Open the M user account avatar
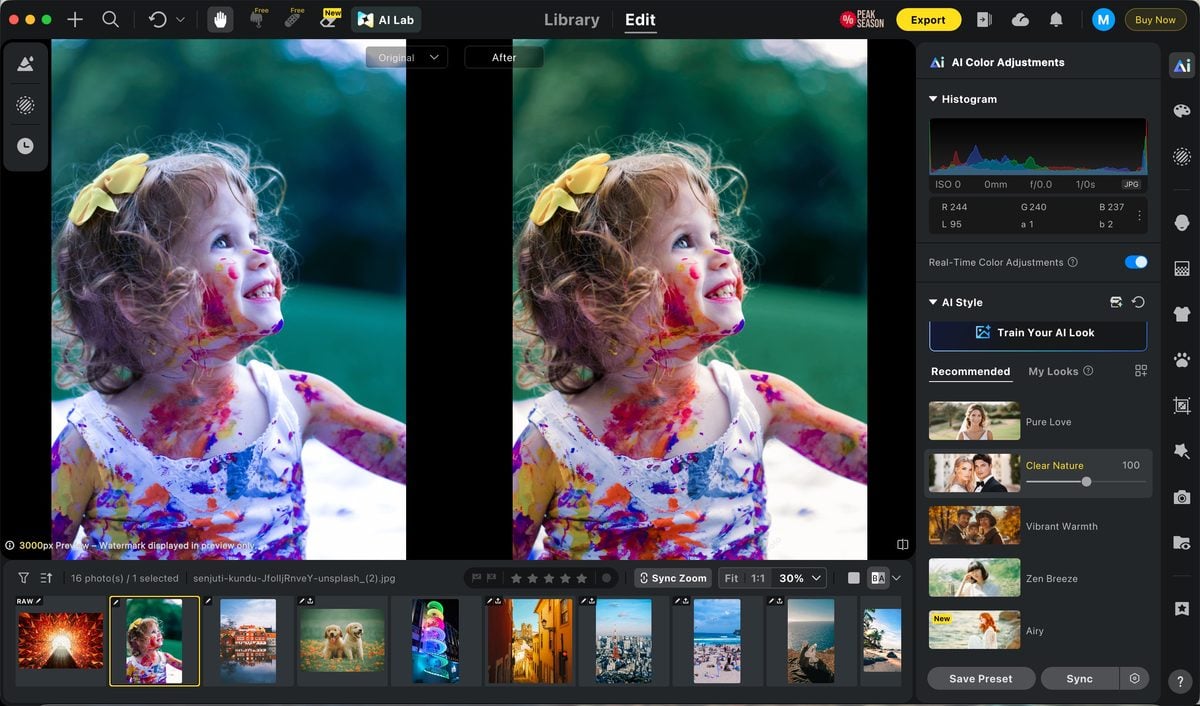Screen dimensions: 1200x706 1103,19
